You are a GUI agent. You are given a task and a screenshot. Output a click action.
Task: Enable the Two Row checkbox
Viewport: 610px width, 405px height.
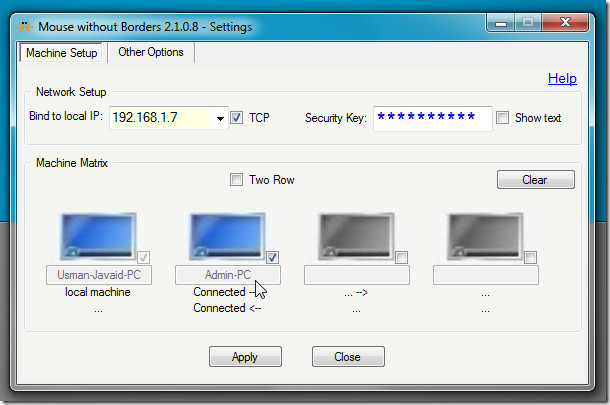pyautogui.click(x=236, y=180)
